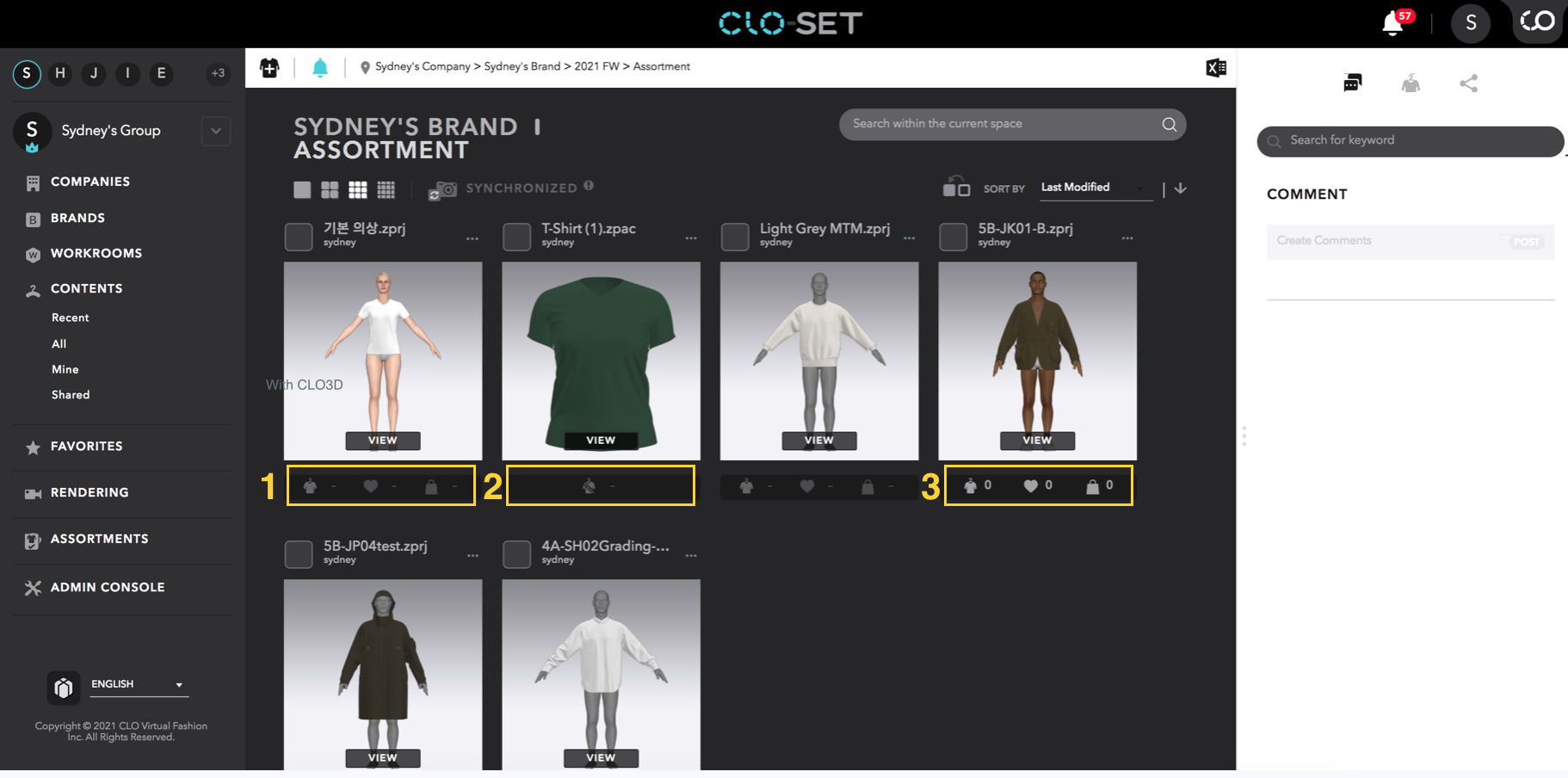
Task: Switch to smallest grid view icon
Action: pyautogui.click(x=386, y=189)
